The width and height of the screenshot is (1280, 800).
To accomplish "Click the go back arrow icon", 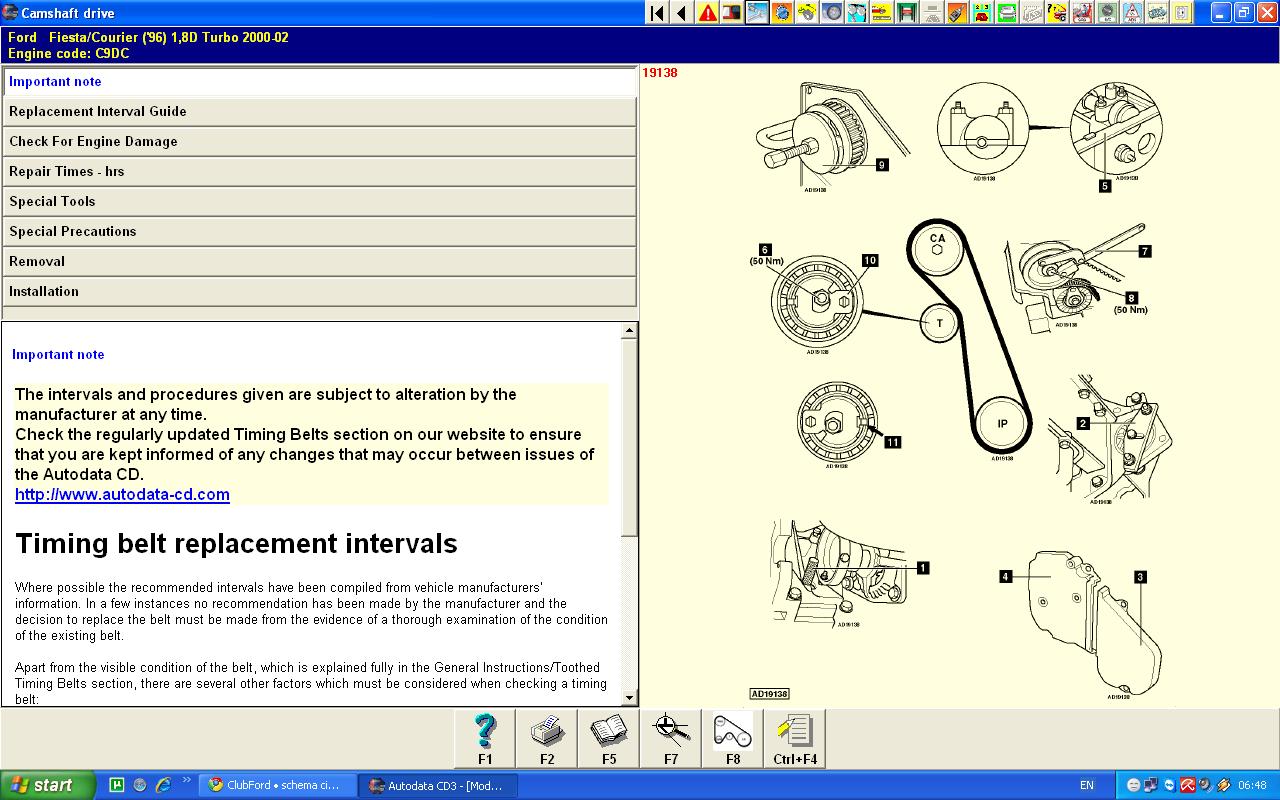I will [x=682, y=13].
